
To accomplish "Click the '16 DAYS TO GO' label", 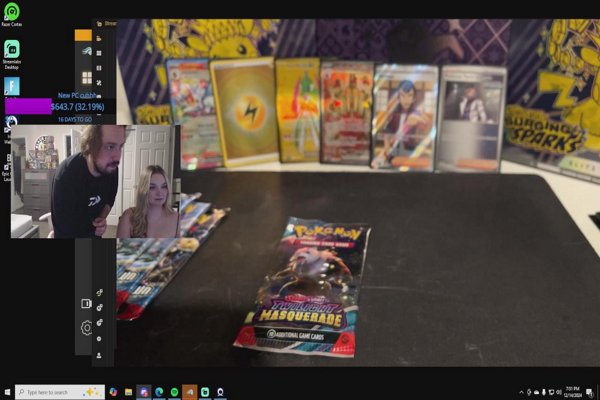I will pyautogui.click(x=75, y=119).
